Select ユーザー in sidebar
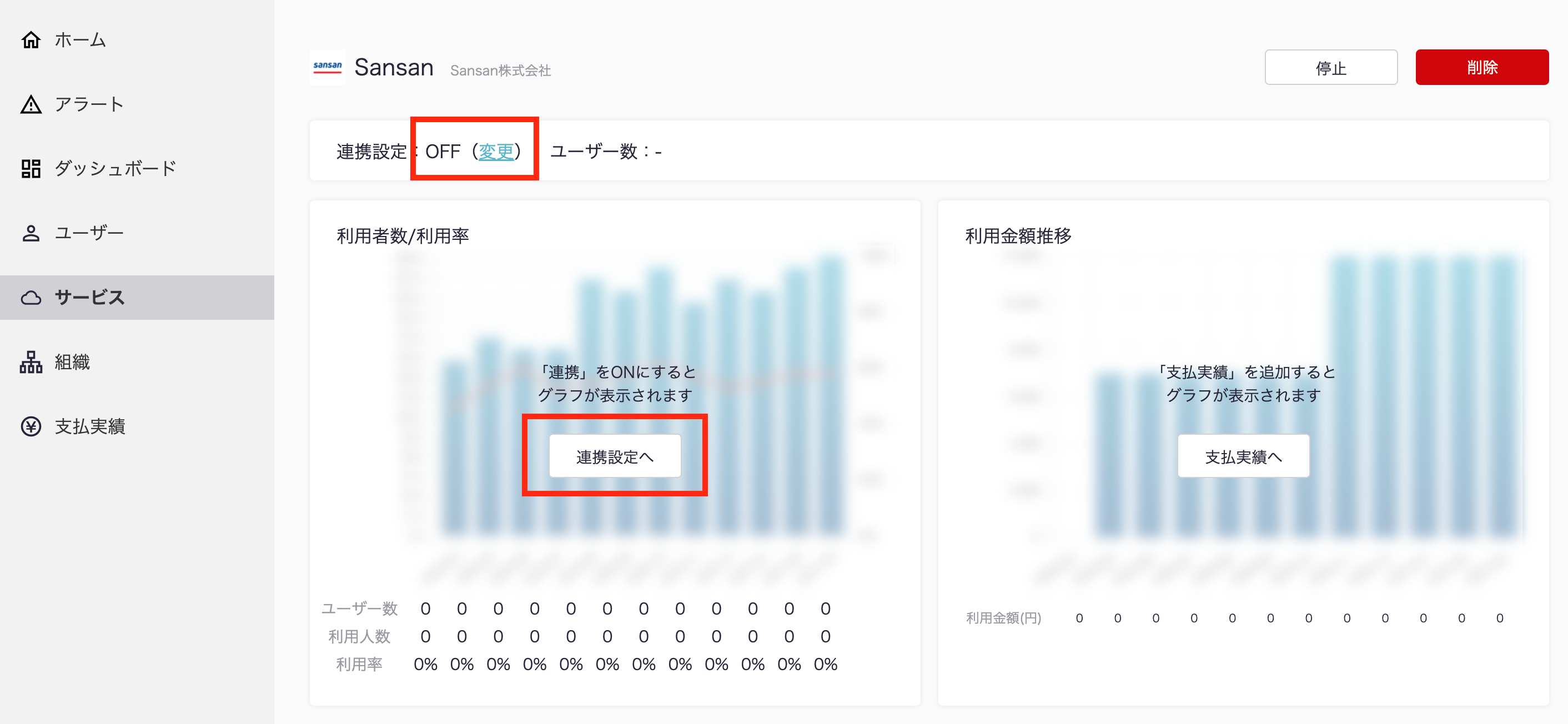This screenshot has height=724, width=1568. point(89,233)
